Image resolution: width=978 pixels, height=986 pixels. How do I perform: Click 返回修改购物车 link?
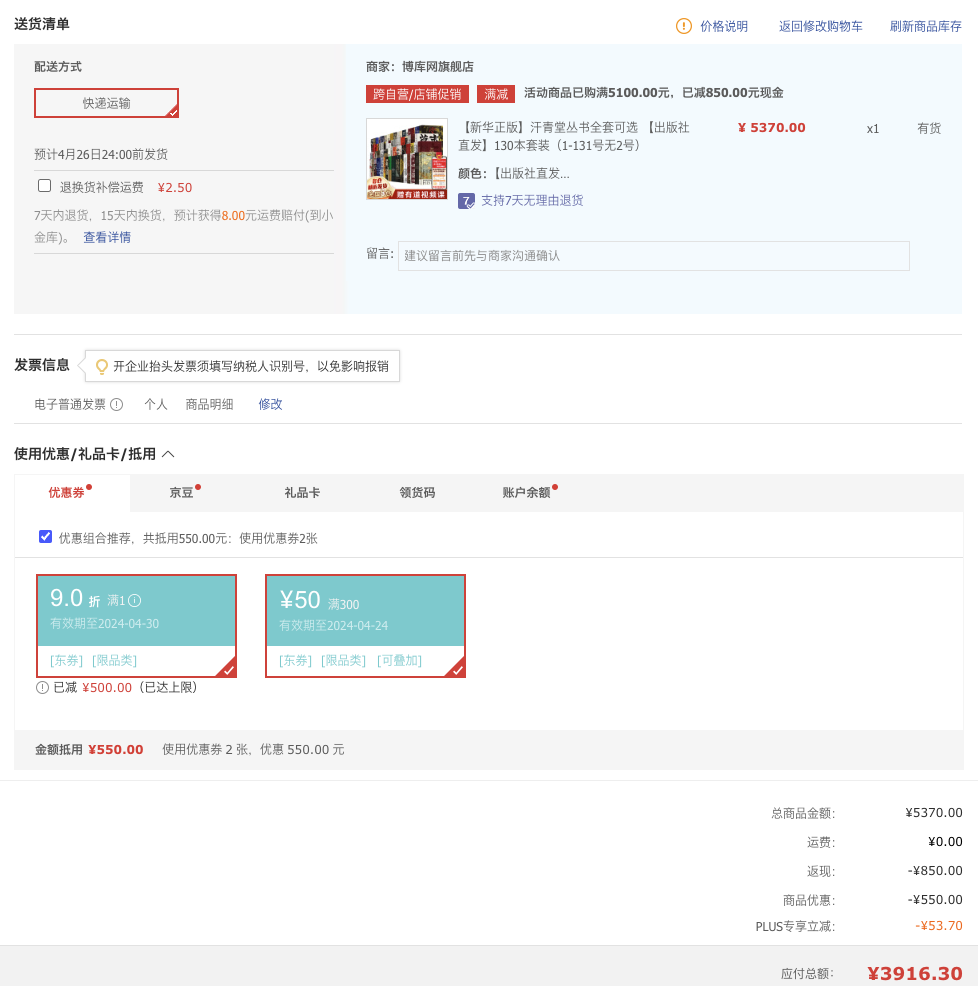tap(820, 26)
